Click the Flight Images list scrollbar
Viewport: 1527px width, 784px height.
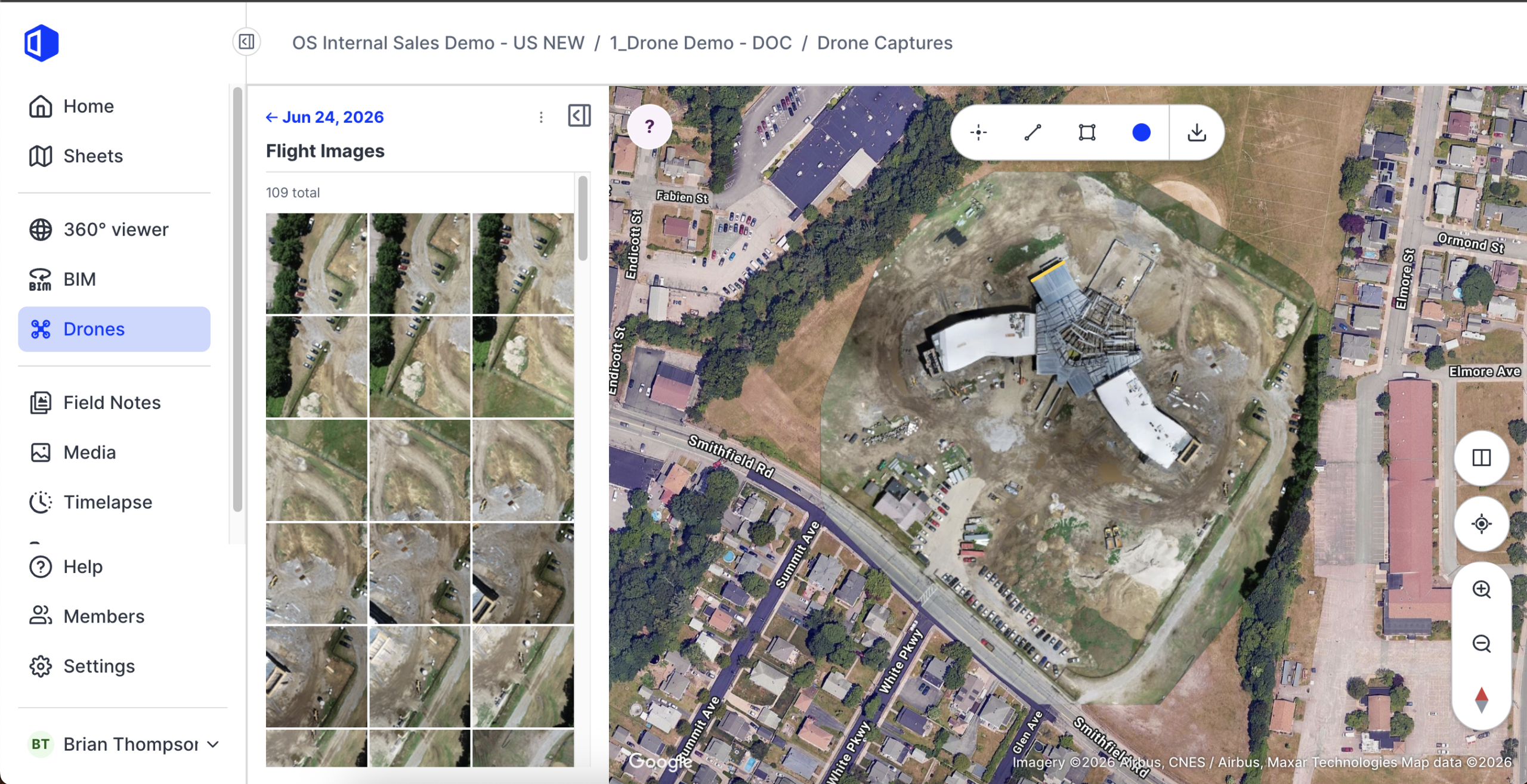click(583, 218)
